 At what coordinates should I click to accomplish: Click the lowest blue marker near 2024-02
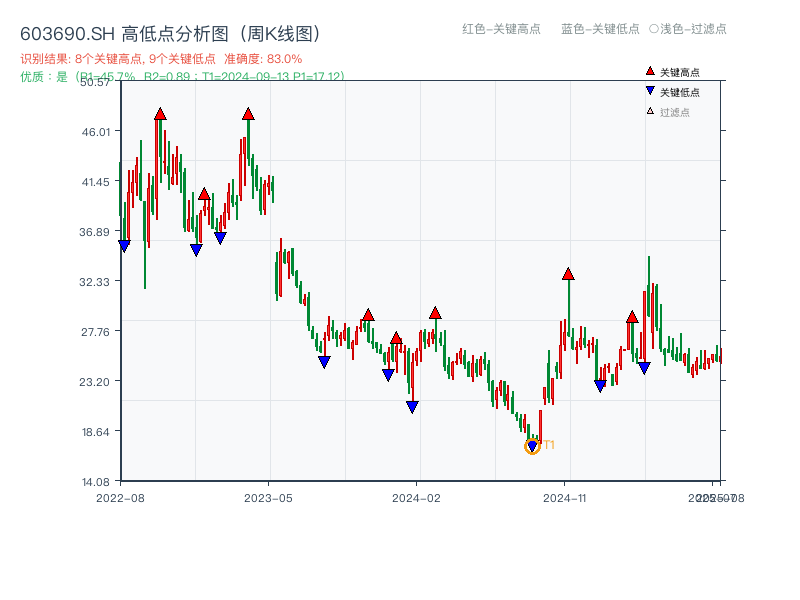(412, 404)
